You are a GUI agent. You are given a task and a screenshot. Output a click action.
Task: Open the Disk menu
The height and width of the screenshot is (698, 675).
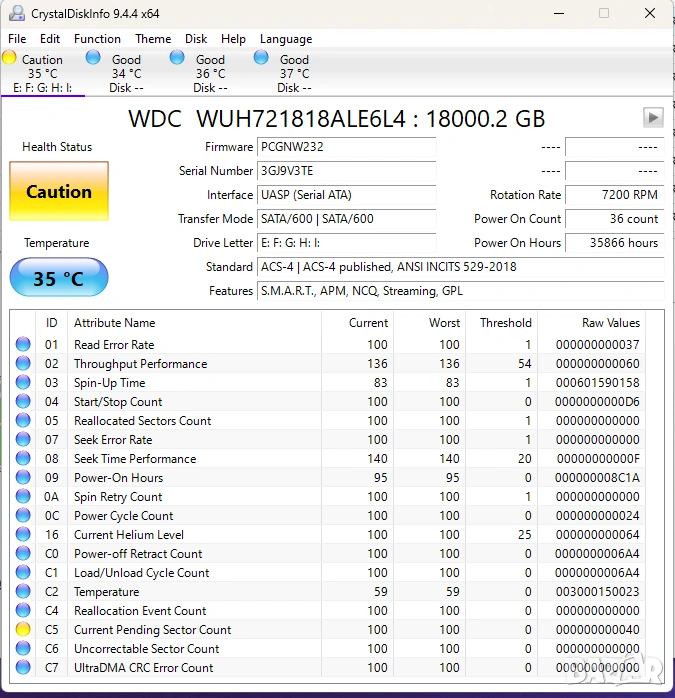pyautogui.click(x=196, y=39)
